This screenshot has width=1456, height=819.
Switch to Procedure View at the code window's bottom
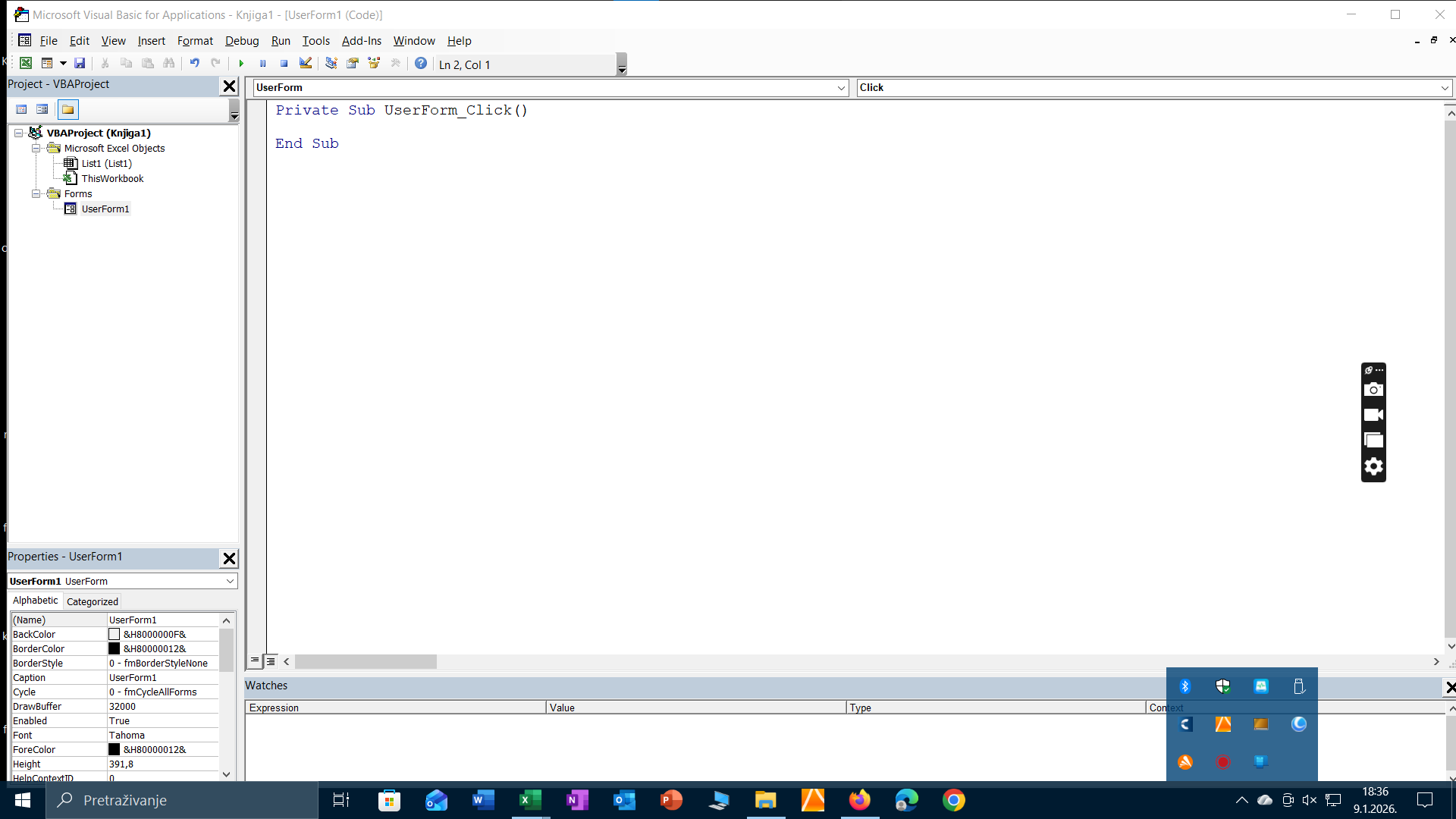[255, 661]
